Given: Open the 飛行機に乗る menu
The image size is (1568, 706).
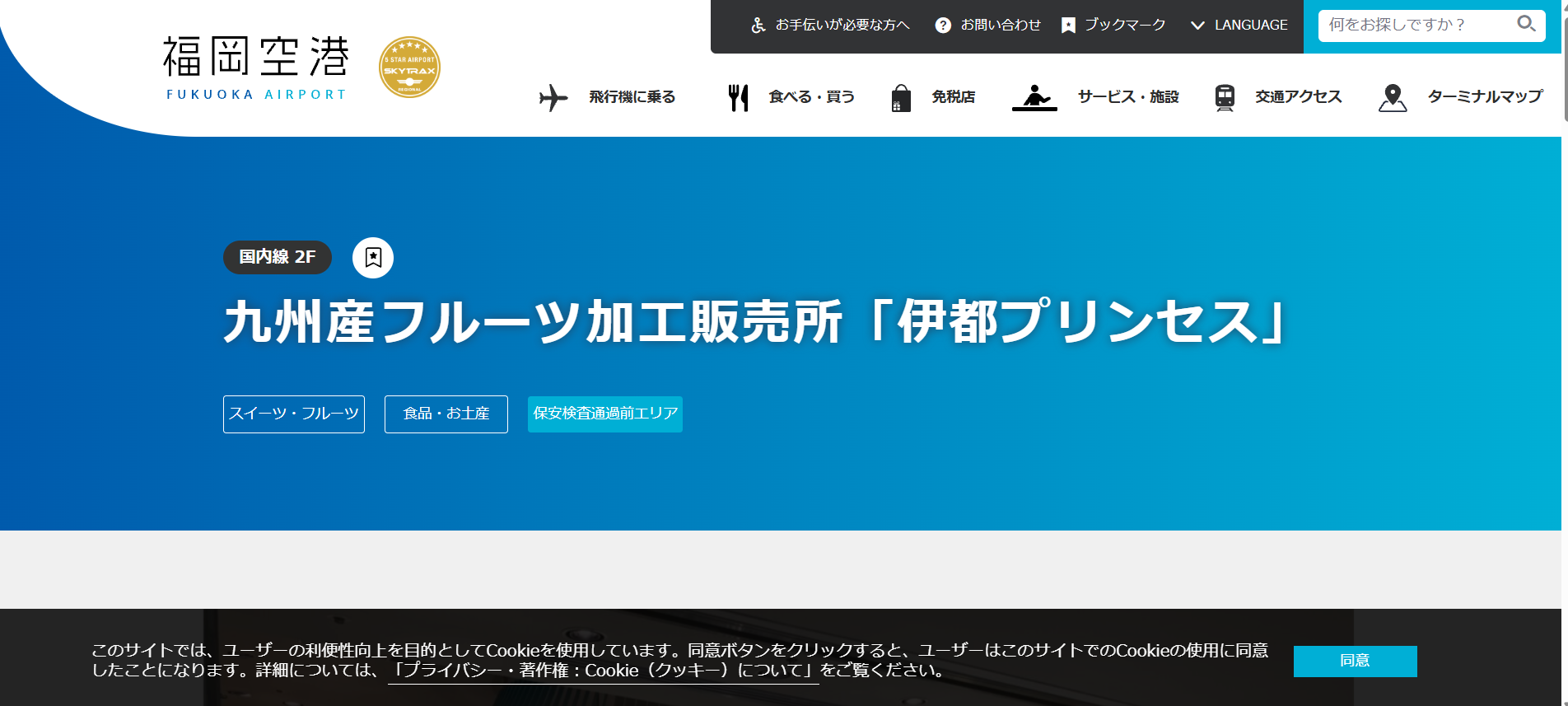Looking at the screenshot, I should tap(632, 97).
